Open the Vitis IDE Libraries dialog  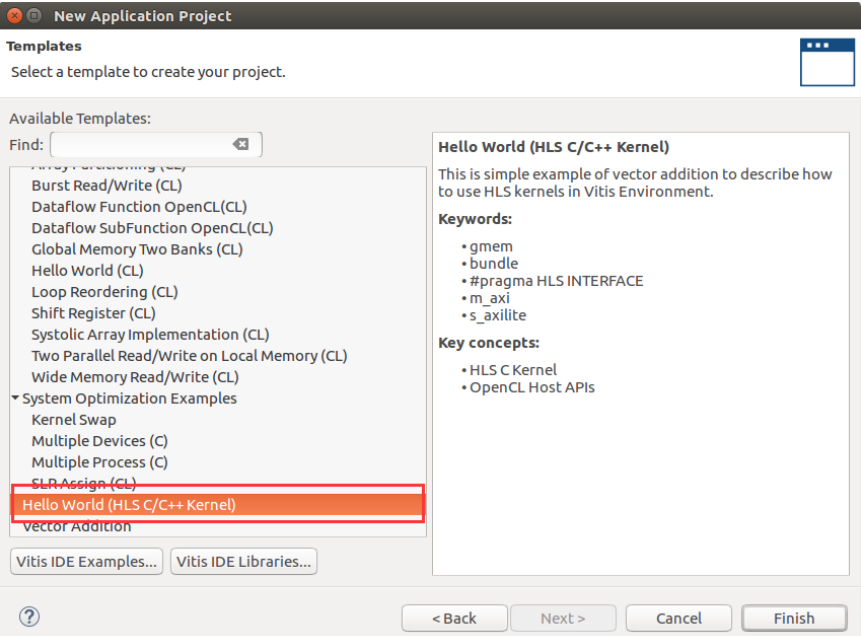(244, 561)
